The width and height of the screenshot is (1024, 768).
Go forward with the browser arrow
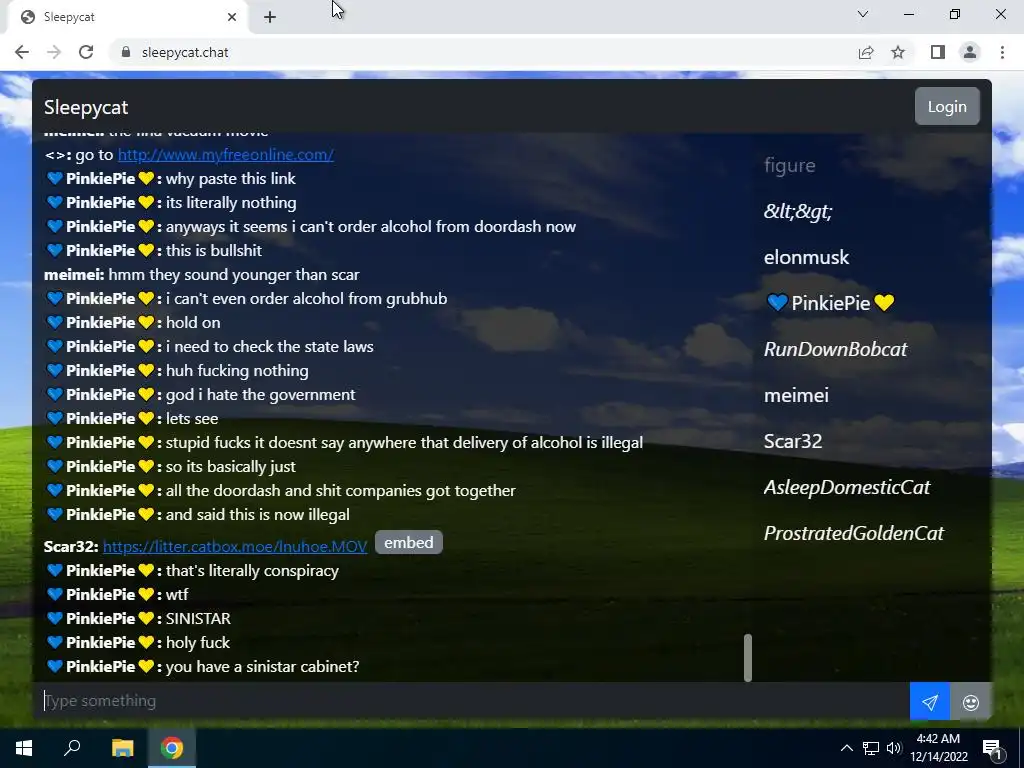54,52
